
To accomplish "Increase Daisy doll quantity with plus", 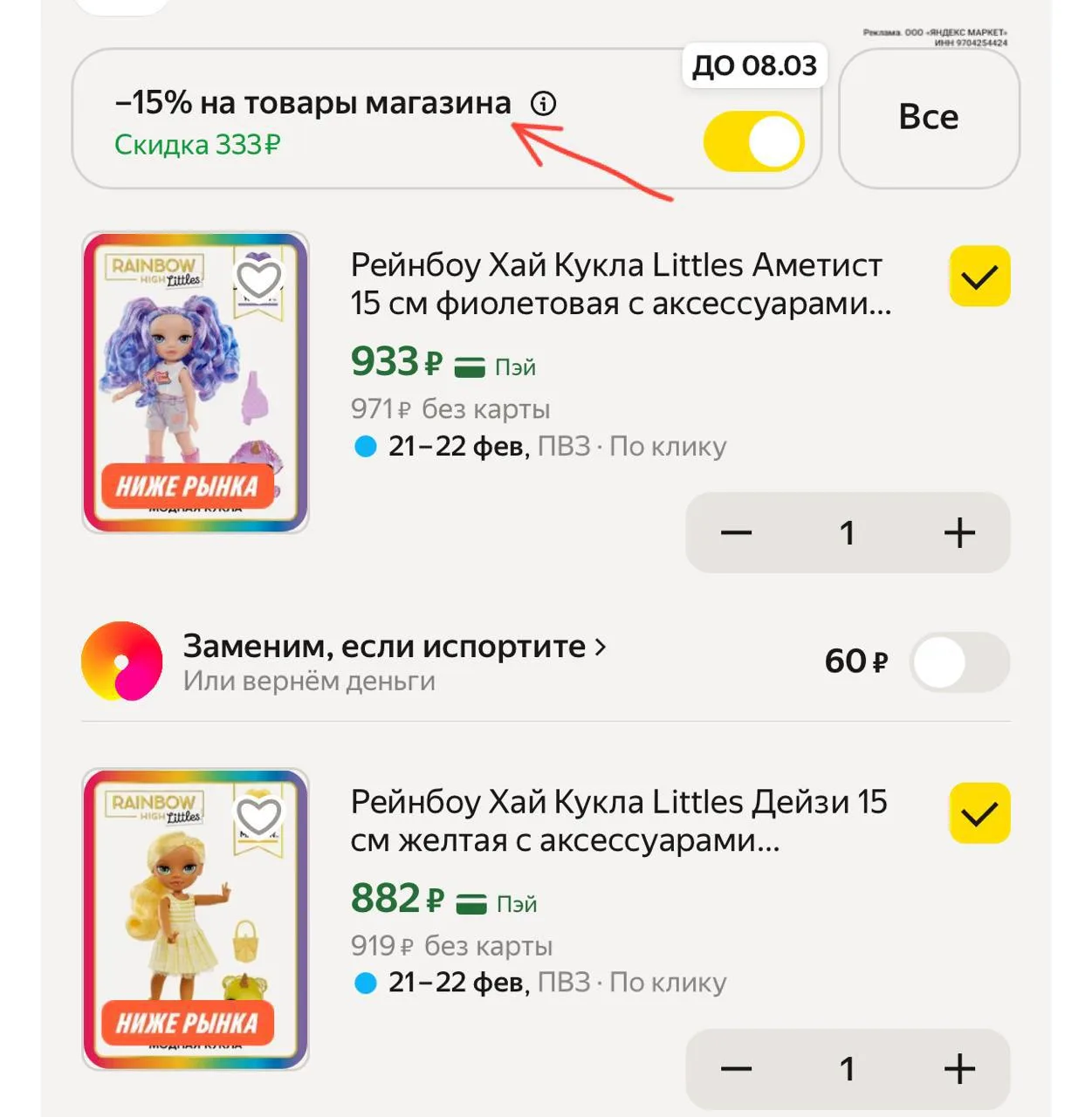I will [x=958, y=1068].
